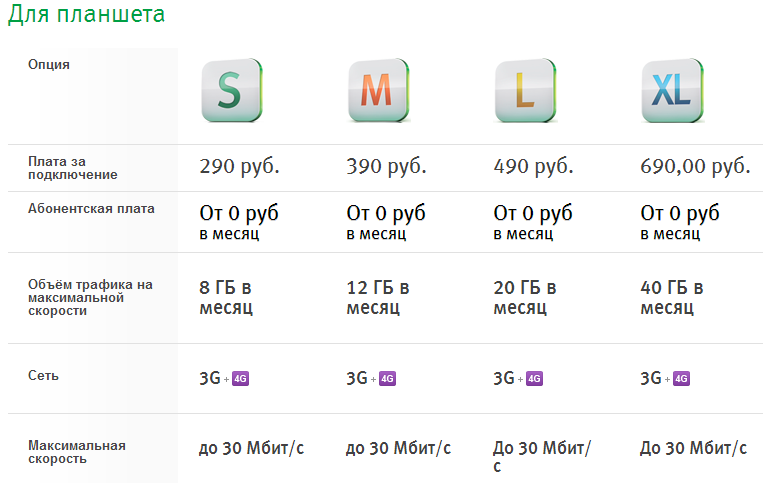The height and width of the screenshot is (483, 763).
Task: Select the 8 ГБ в месяц traffic cell
Action: pyautogui.click(x=226, y=297)
